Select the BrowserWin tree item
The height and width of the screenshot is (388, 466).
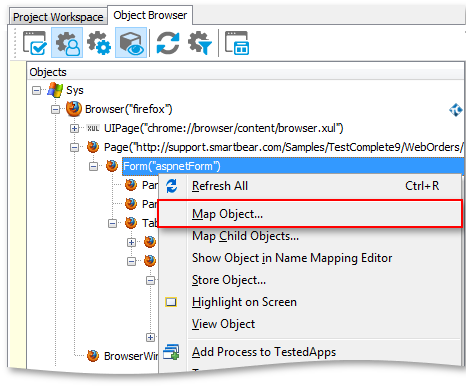pos(131,356)
